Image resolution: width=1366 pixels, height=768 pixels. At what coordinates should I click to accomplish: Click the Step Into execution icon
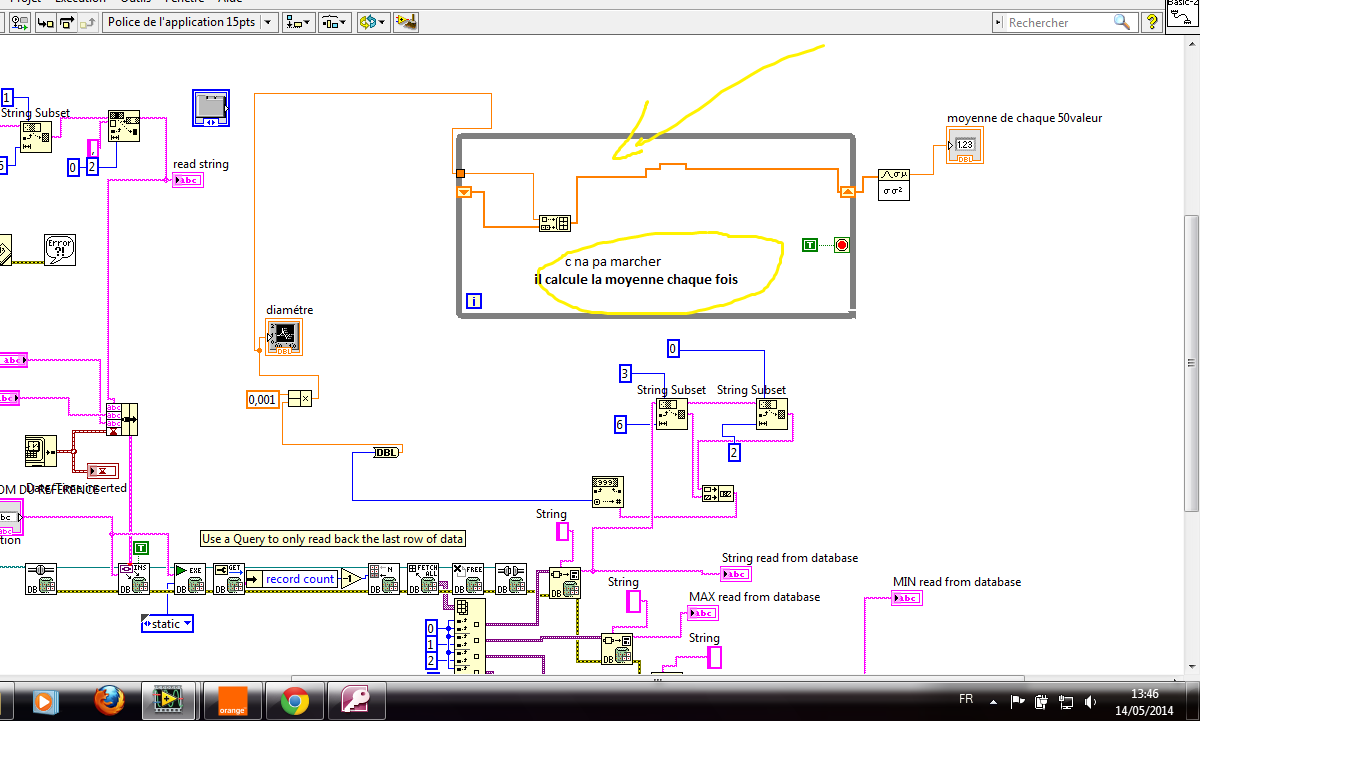click(46, 22)
